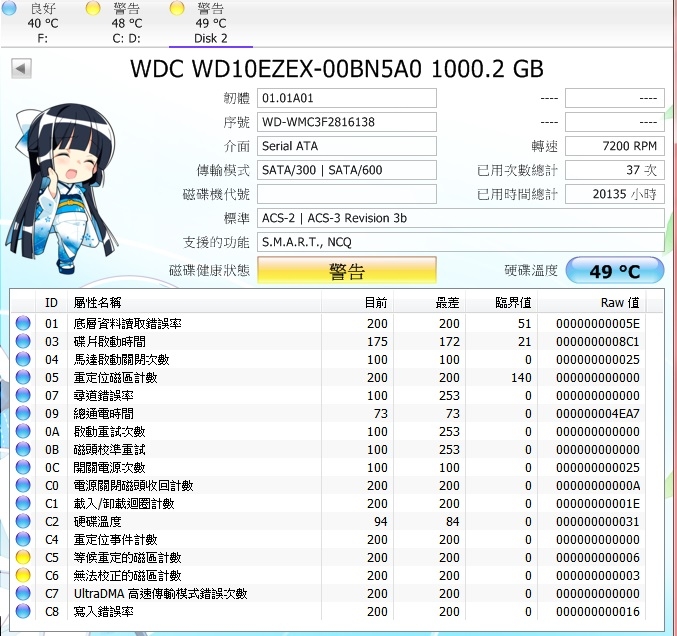
Task: Click the firmware field 01.01A01
Action: (x=347, y=98)
